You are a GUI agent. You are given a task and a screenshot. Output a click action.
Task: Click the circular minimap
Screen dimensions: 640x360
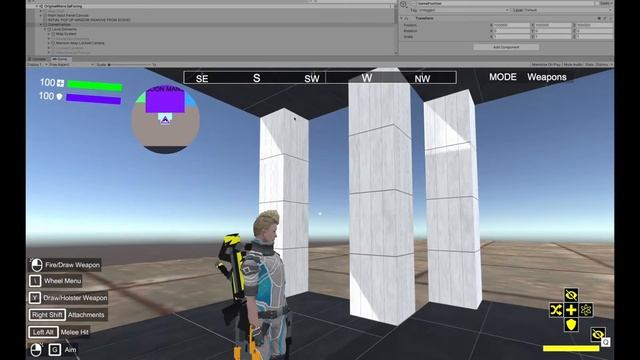165,119
